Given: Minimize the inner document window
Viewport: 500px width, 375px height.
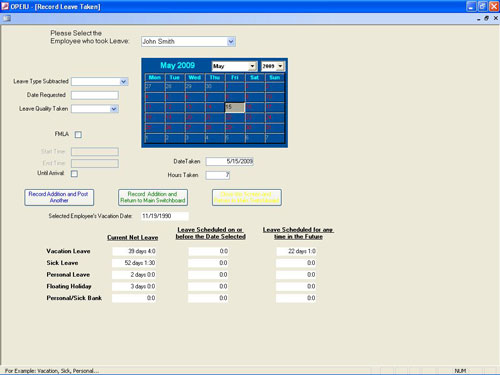Looking at the screenshot, I should (479, 19).
